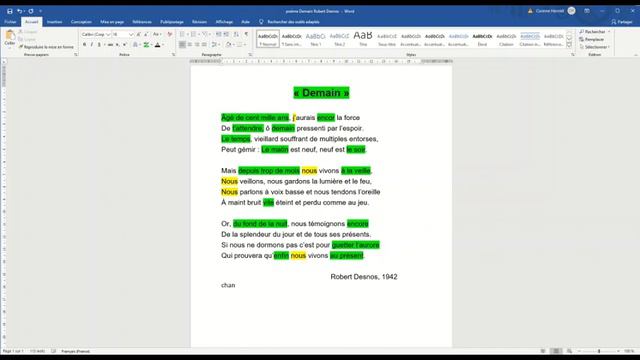Toggle left text alignment
The height and width of the screenshot is (360, 640).
[x=182, y=44]
